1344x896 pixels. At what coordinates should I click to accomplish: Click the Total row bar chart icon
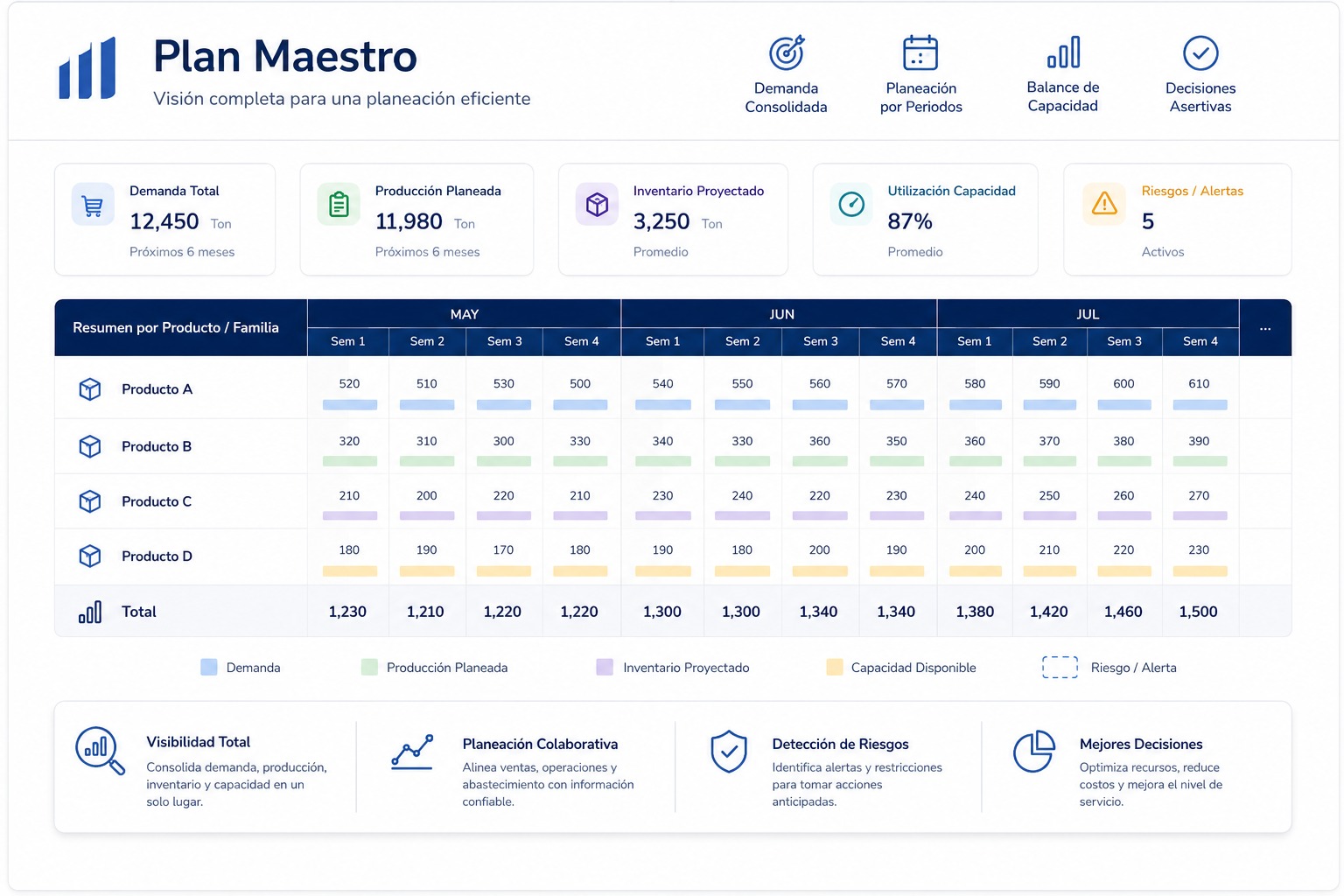click(x=90, y=612)
